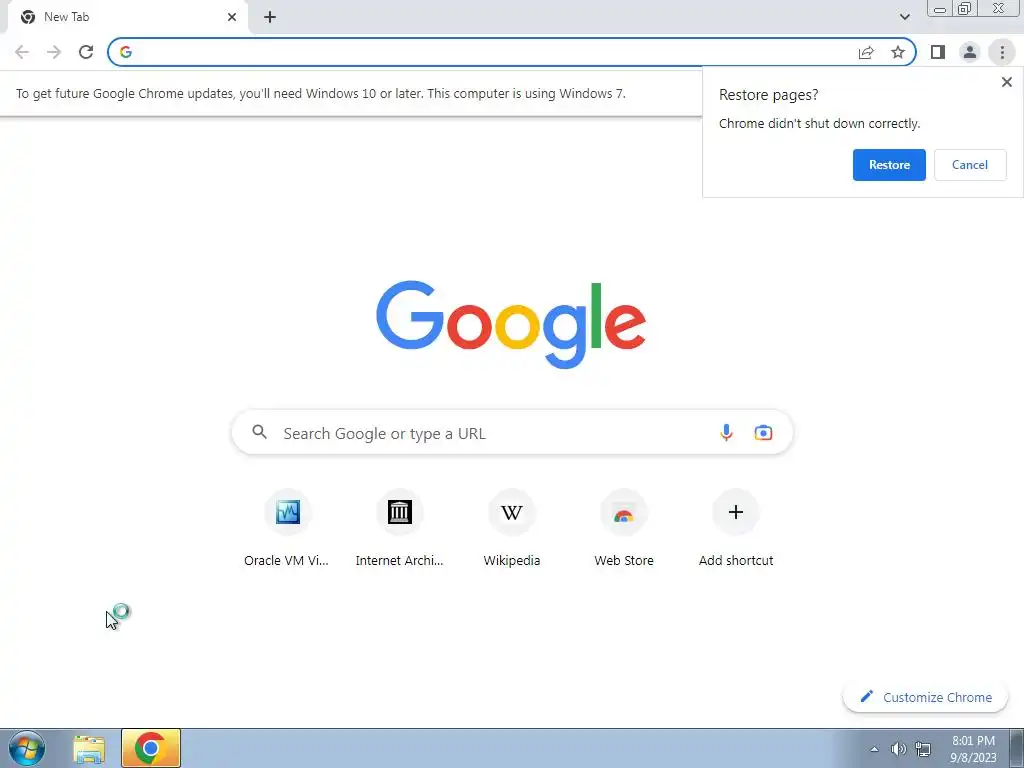The image size is (1024, 768).
Task: Open a new tab with the plus button
Action: [x=270, y=17]
